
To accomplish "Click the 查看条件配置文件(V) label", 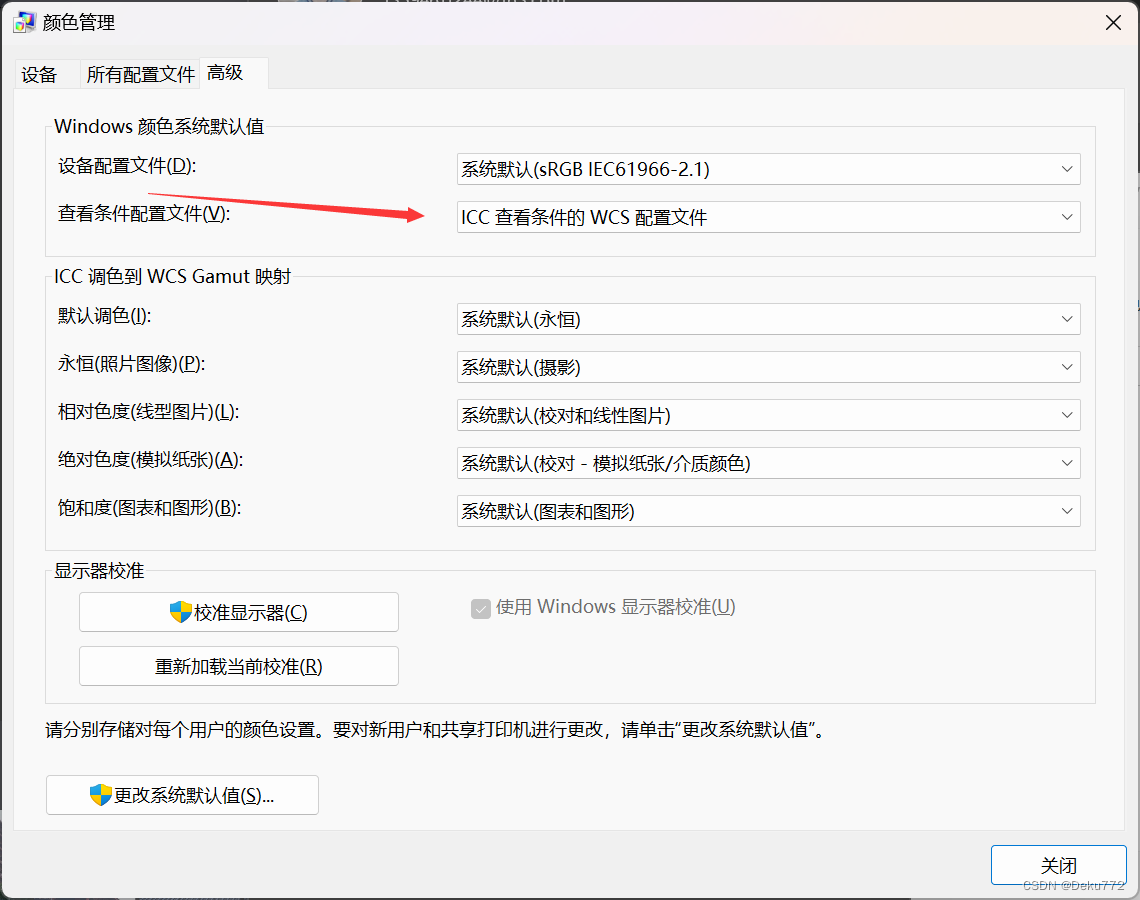I will [x=144, y=214].
